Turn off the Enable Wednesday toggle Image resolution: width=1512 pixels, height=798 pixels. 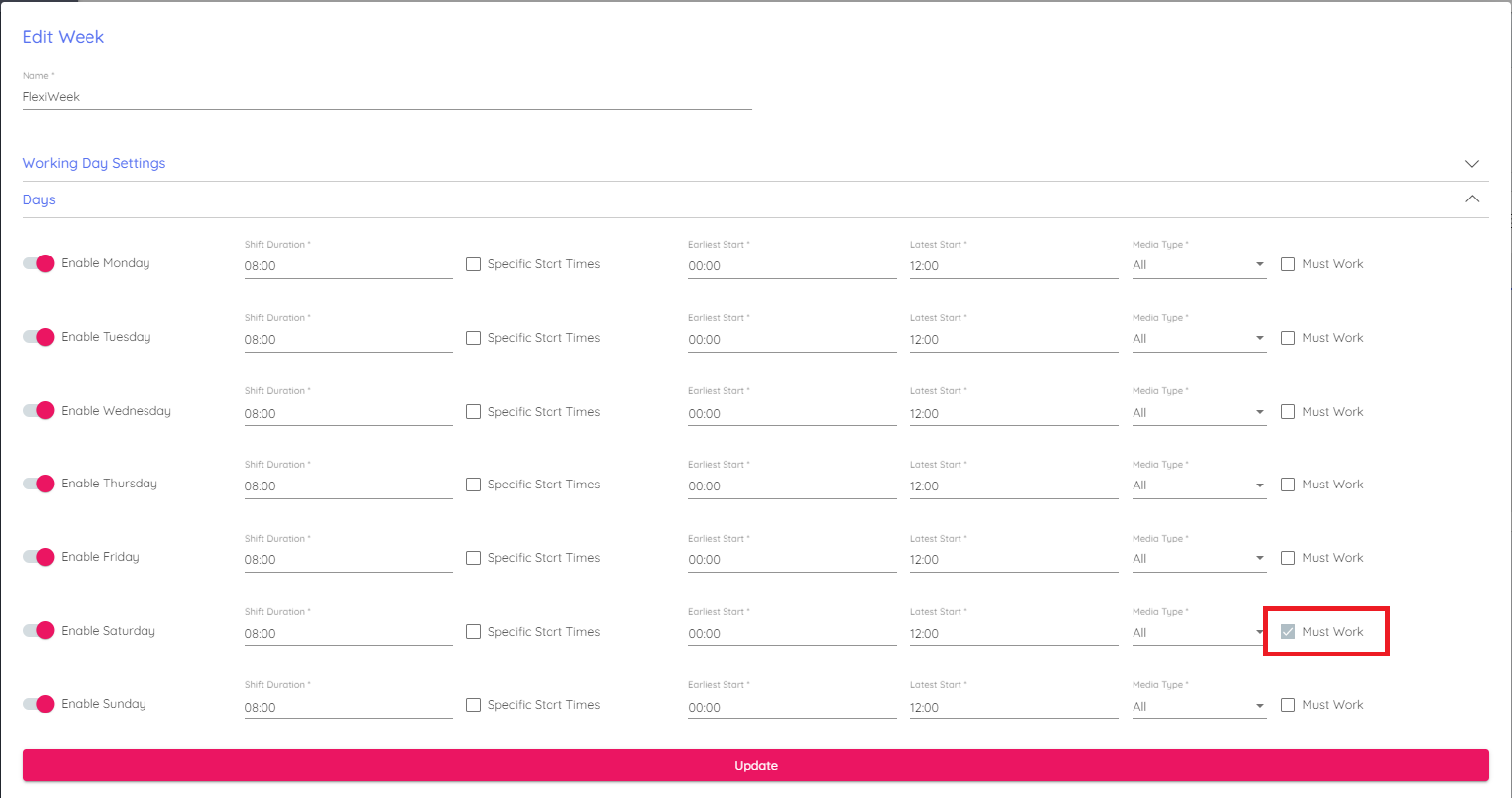(39, 411)
